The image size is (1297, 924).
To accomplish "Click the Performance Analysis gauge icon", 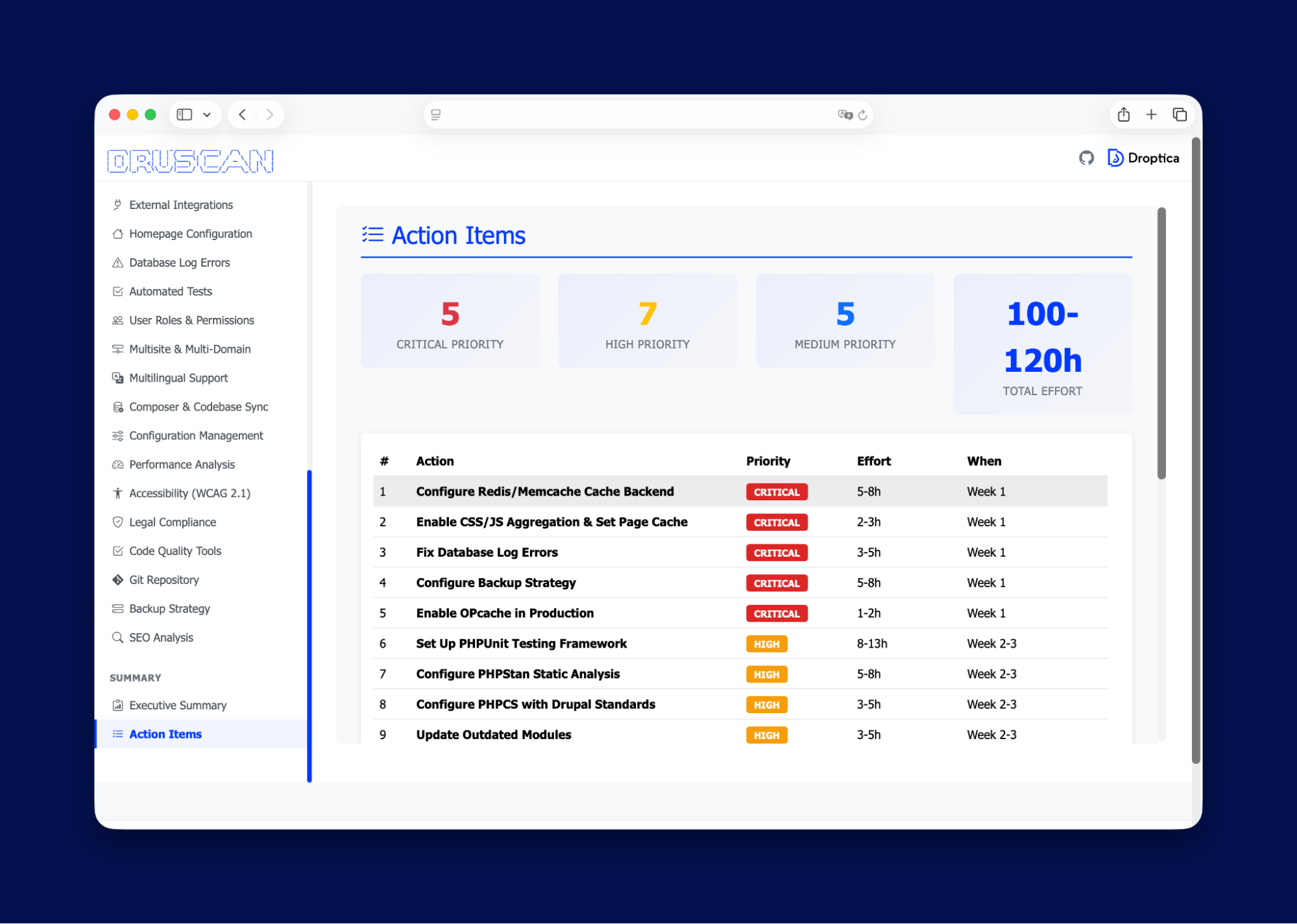I will tap(117, 464).
